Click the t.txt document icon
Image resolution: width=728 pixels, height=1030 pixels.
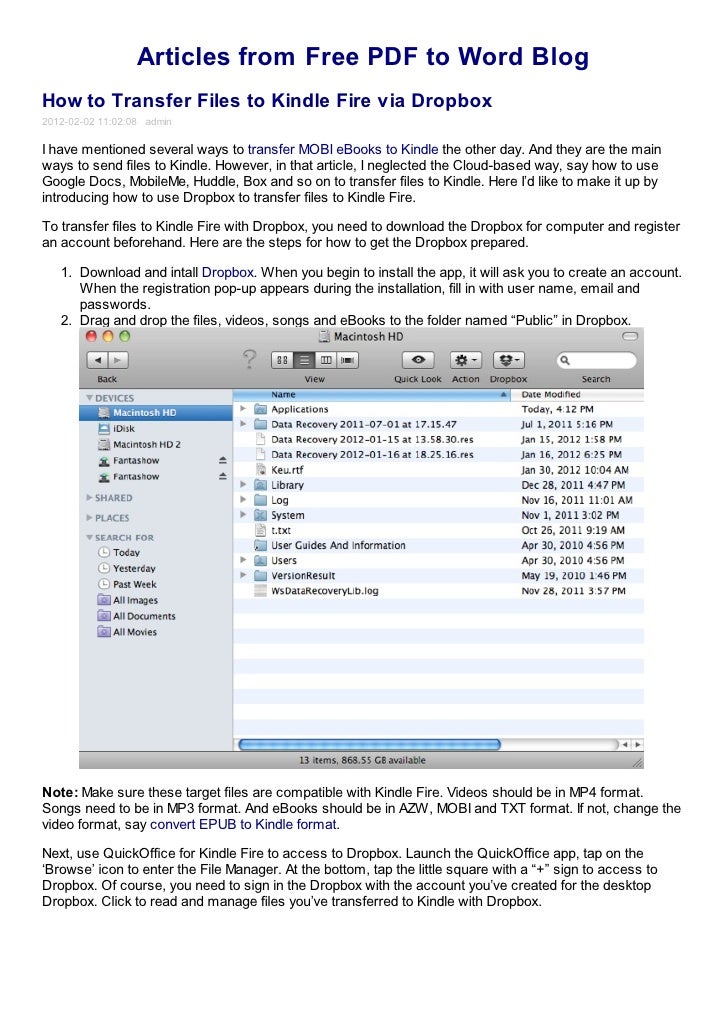[260, 530]
